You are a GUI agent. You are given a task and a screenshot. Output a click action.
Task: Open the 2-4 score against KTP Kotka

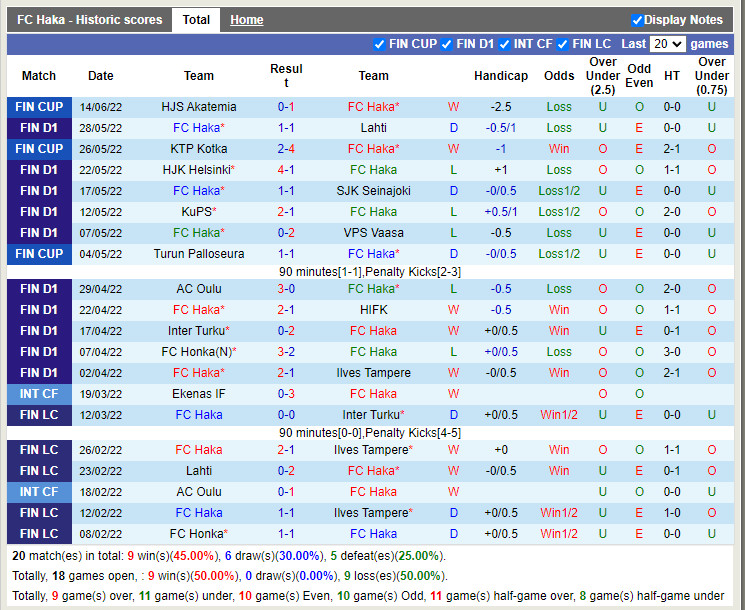click(x=286, y=149)
